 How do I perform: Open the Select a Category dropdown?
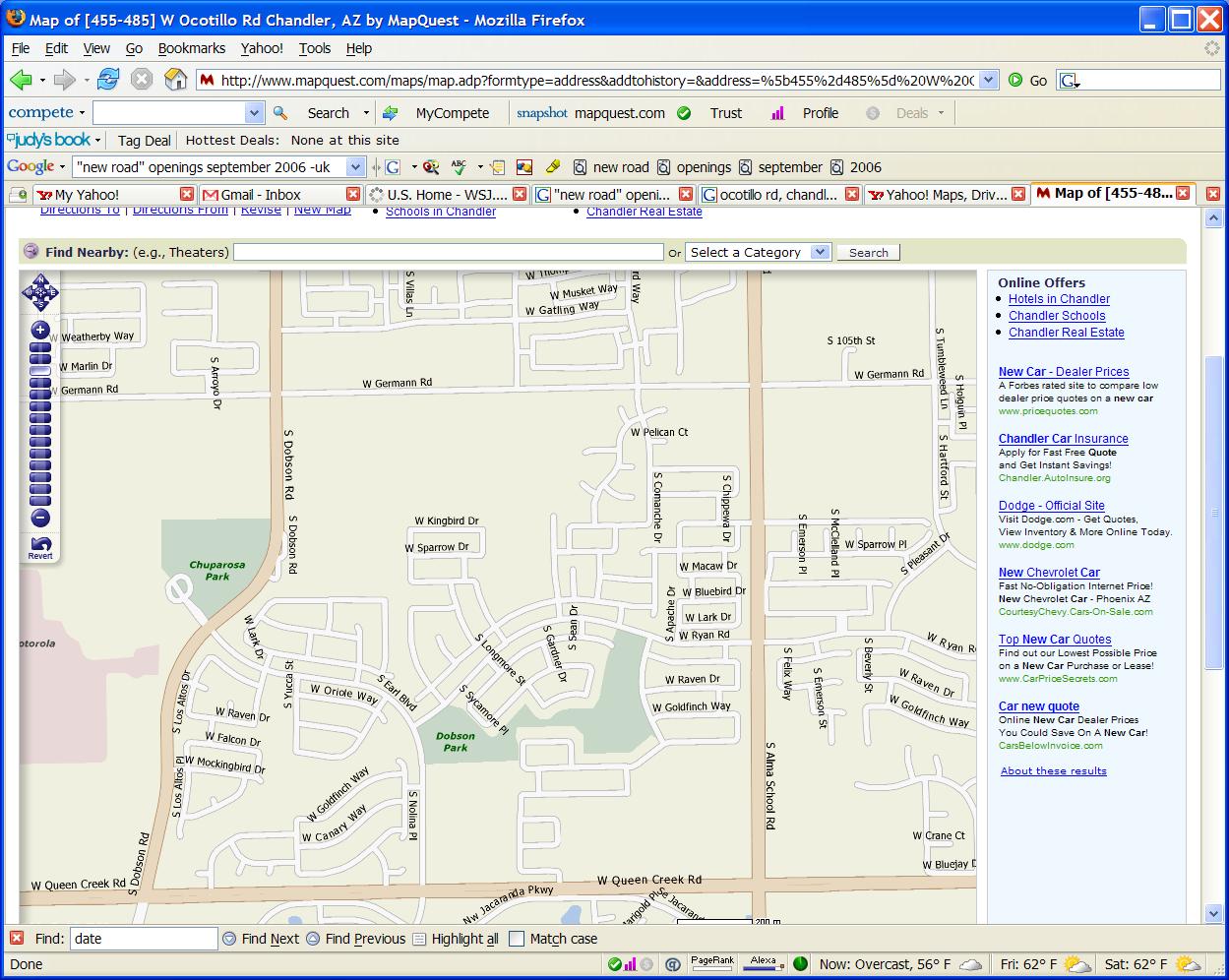pyautogui.click(x=759, y=252)
